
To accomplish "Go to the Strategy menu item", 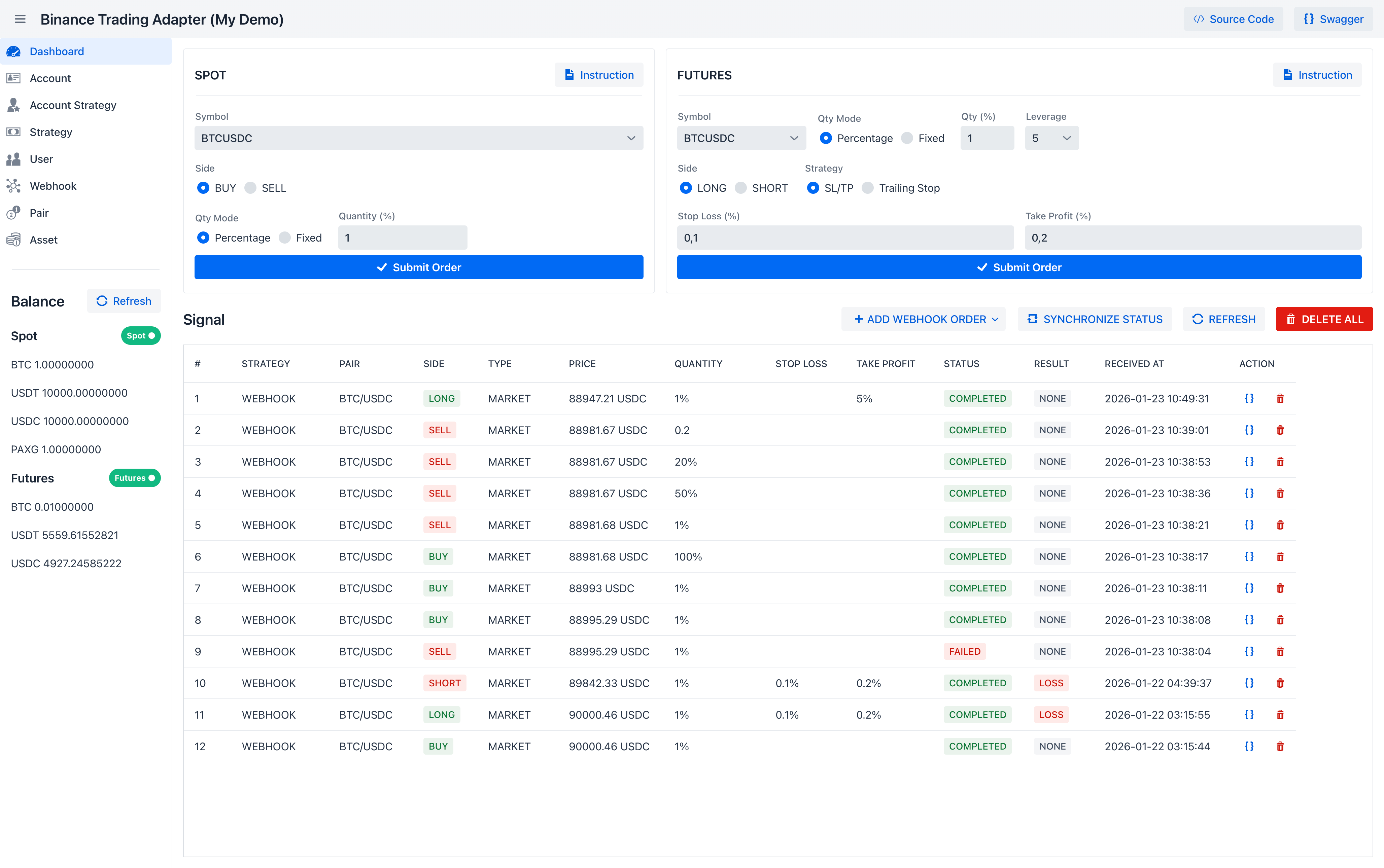I will point(51,132).
